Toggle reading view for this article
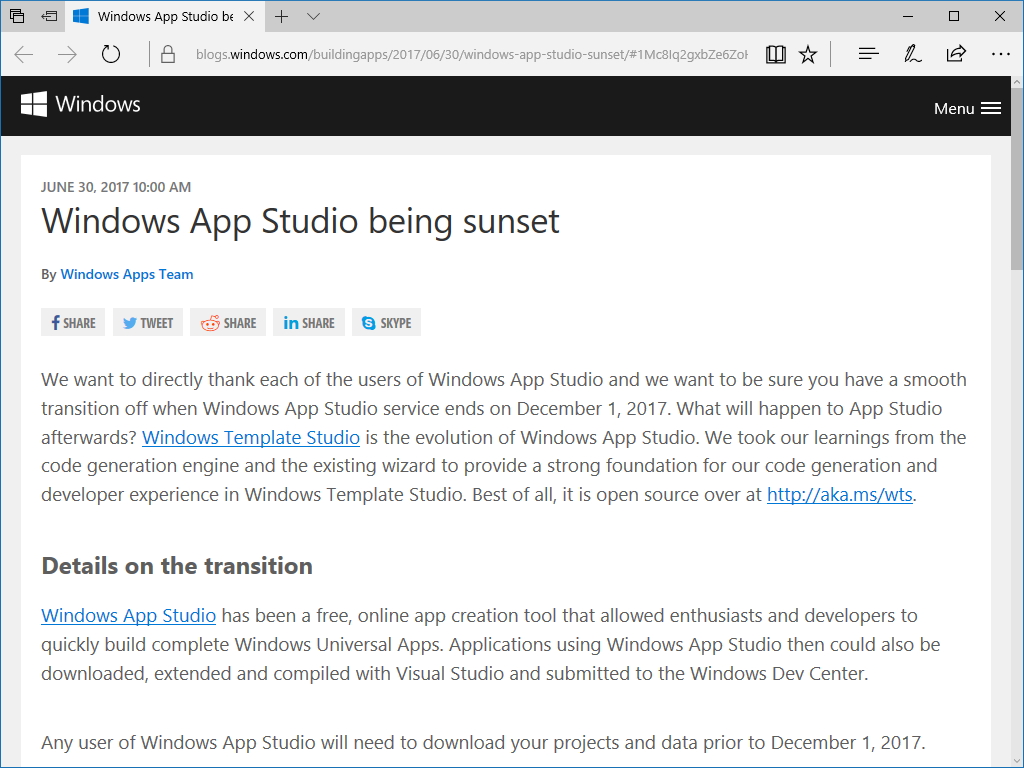This screenshot has height=768, width=1024. tap(775, 54)
